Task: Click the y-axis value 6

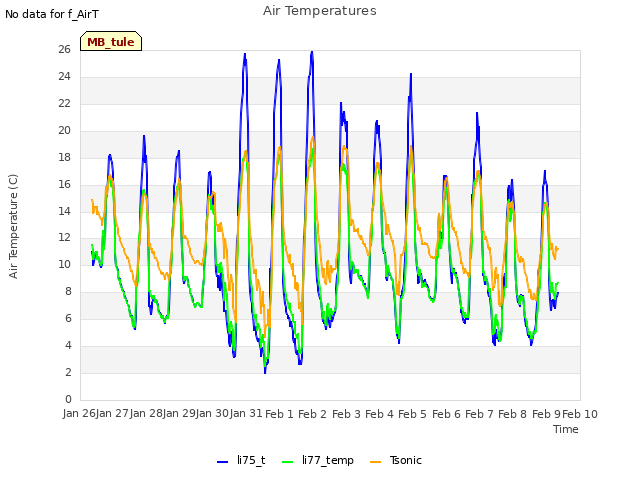Action: (68, 319)
